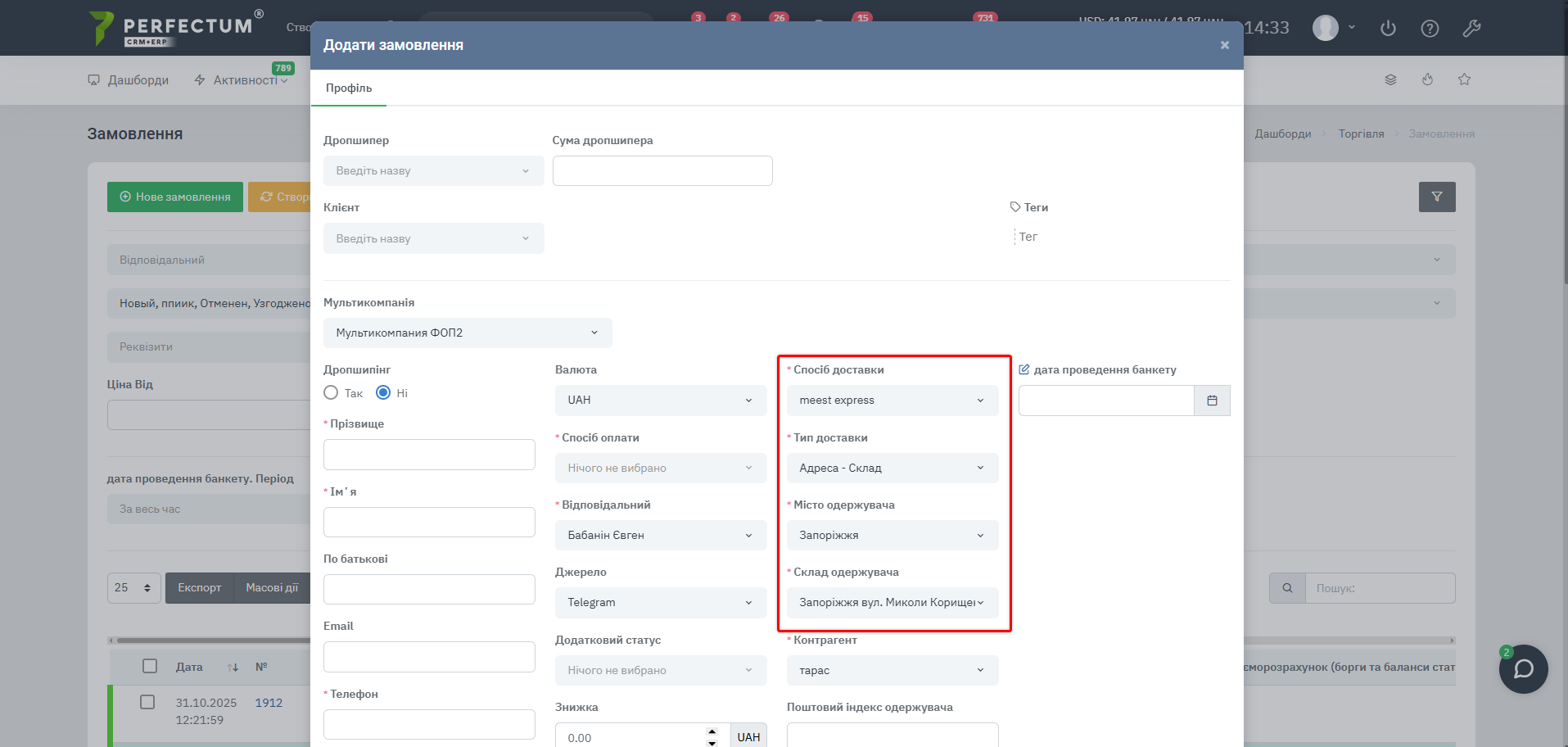Switch to the 'Профіль' tab
Screen dimensions: 1568x747
[349, 88]
